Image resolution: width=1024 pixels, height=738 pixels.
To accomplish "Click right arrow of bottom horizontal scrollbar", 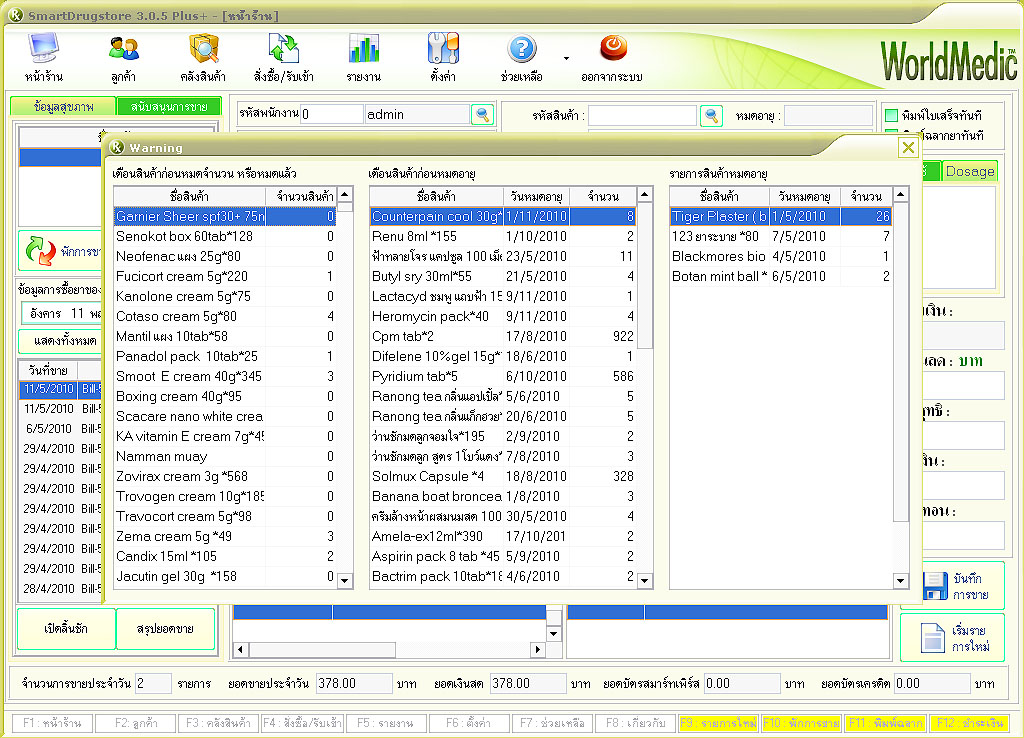I will (x=537, y=649).
